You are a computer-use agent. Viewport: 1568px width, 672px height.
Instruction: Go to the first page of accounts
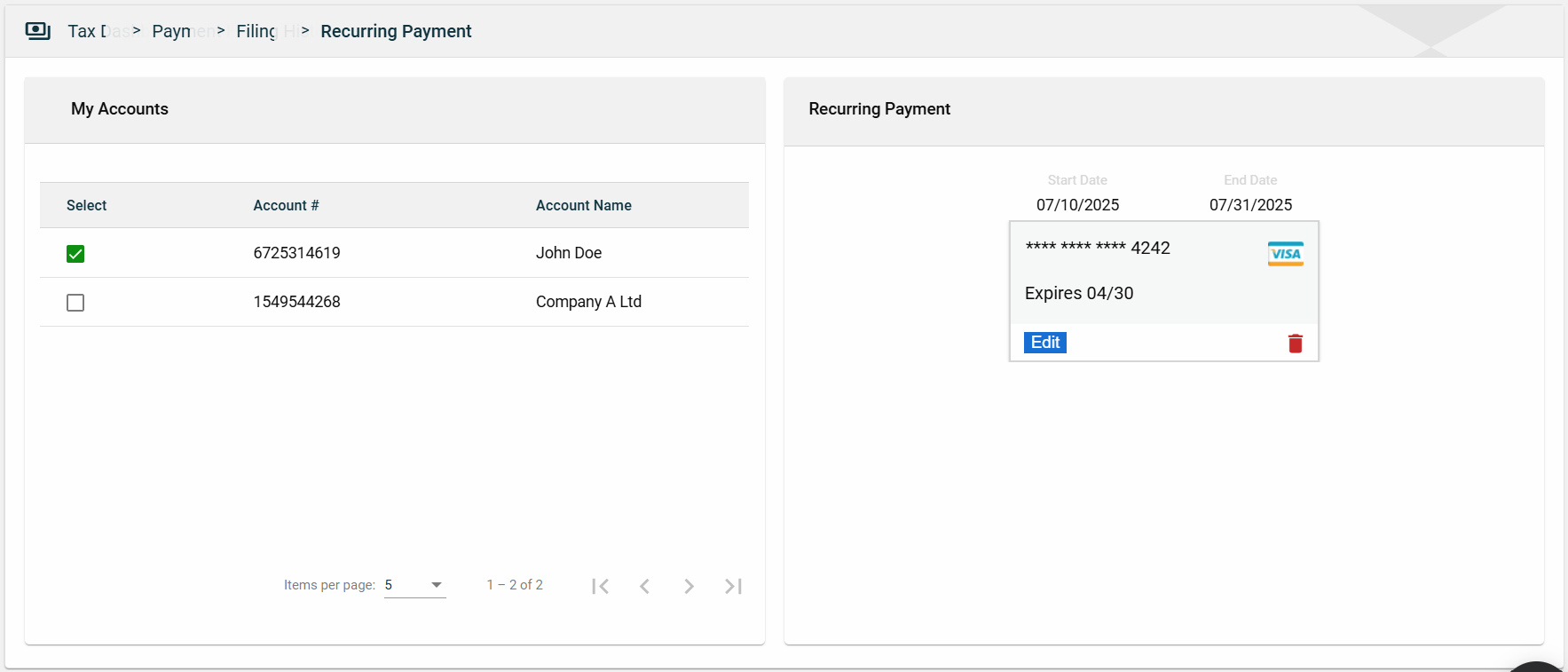point(601,586)
